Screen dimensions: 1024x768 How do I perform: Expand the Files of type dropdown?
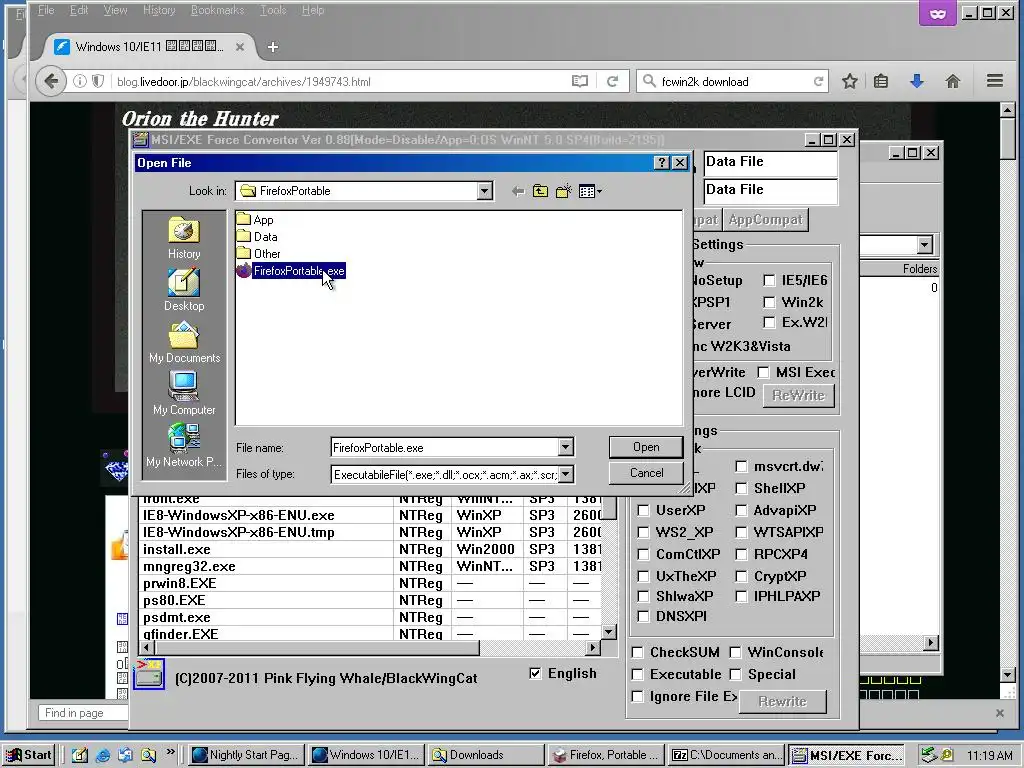[x=566, y=474]
